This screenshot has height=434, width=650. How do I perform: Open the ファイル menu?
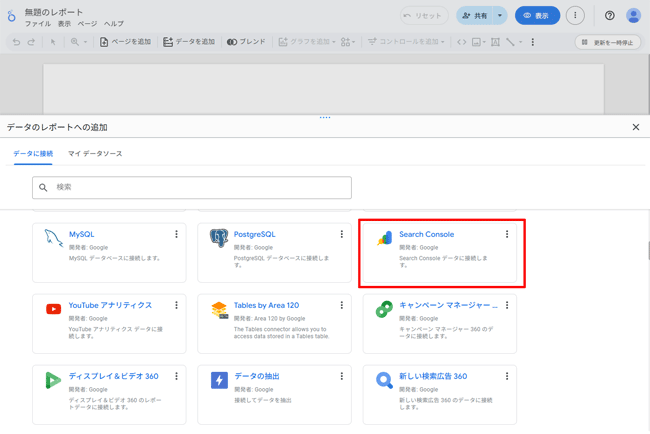38,24
